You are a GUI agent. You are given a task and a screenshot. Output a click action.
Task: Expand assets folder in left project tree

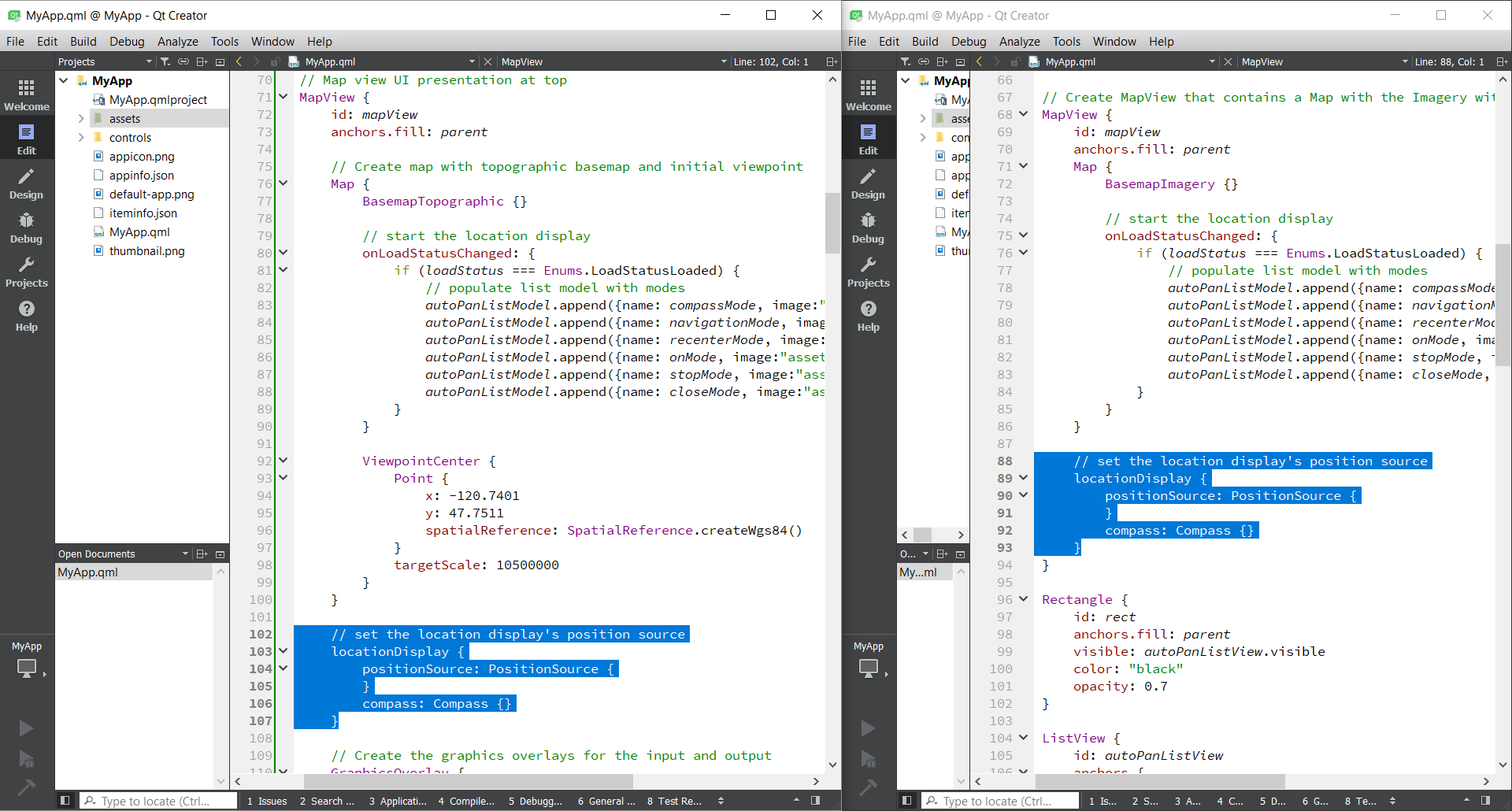pos(80,119)
